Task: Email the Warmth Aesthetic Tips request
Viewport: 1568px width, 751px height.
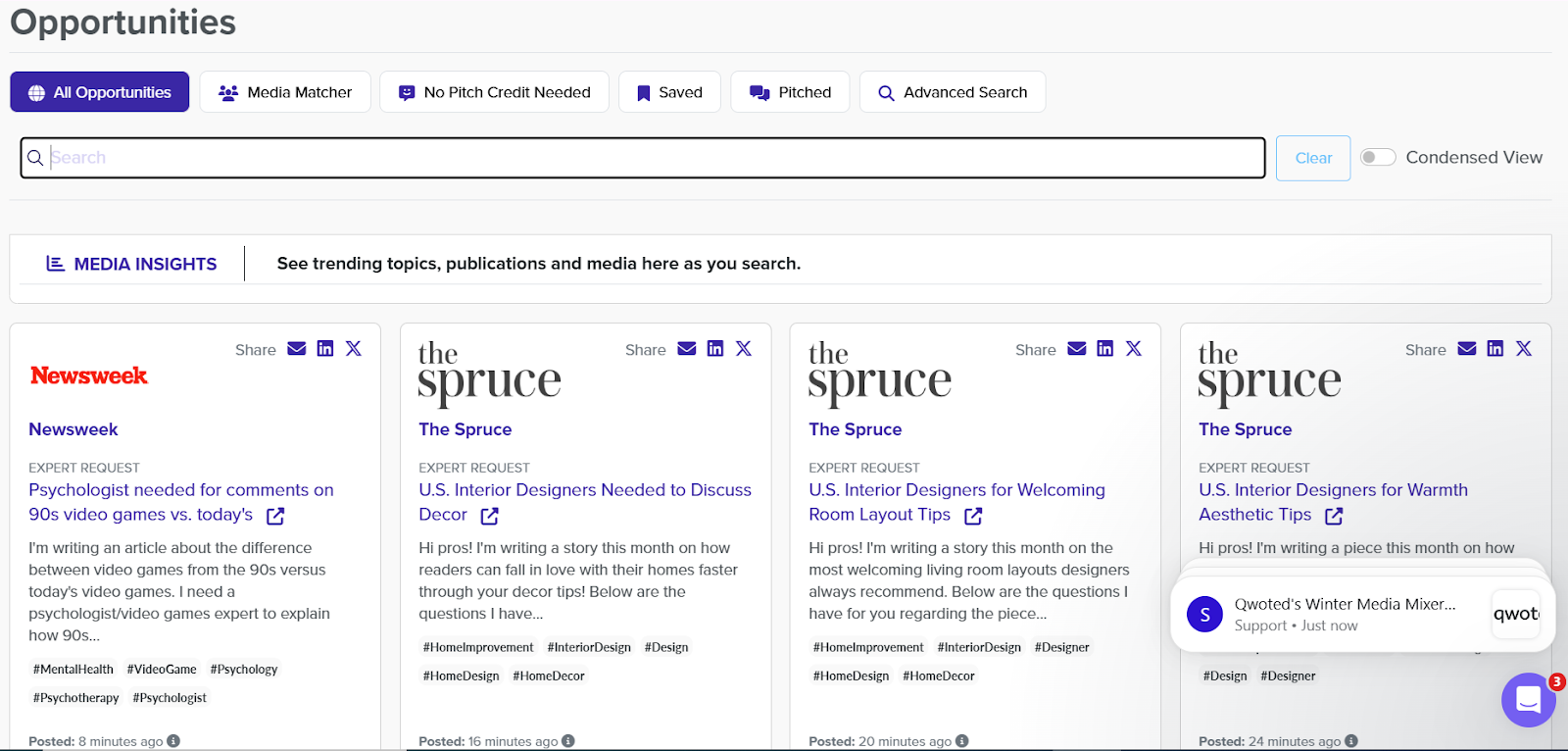Action: pos(1467,349)
